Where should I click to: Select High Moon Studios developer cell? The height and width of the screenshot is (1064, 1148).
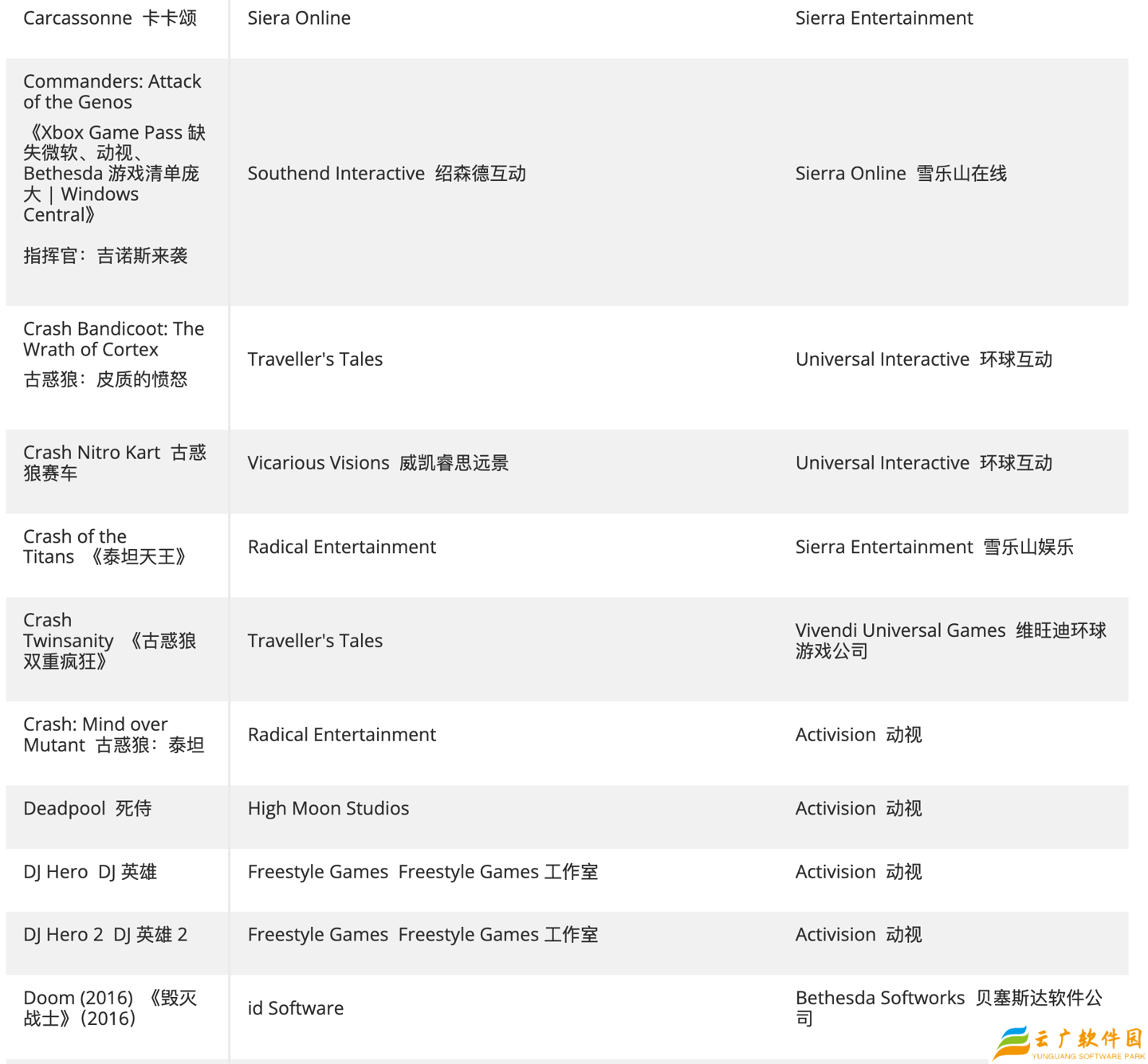pos(328,809)
